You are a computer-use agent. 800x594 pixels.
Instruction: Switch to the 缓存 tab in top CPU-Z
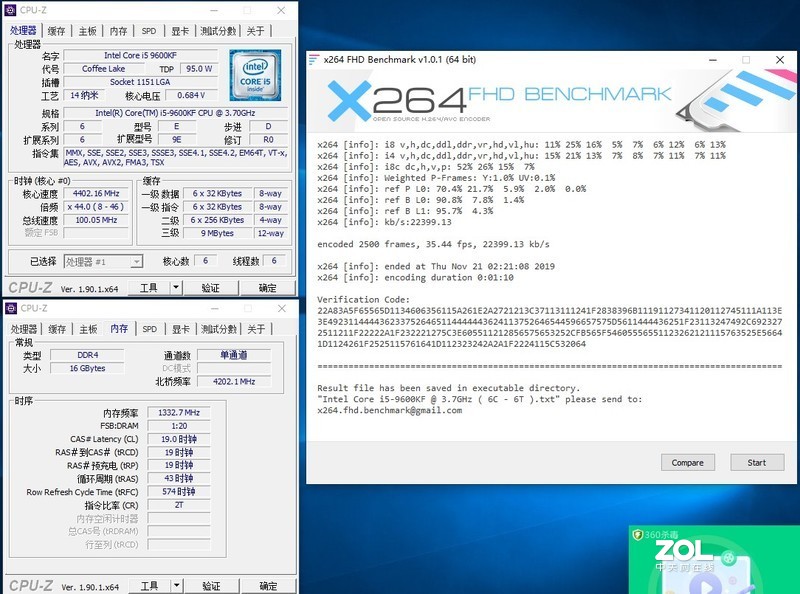[x=58, y=32]
